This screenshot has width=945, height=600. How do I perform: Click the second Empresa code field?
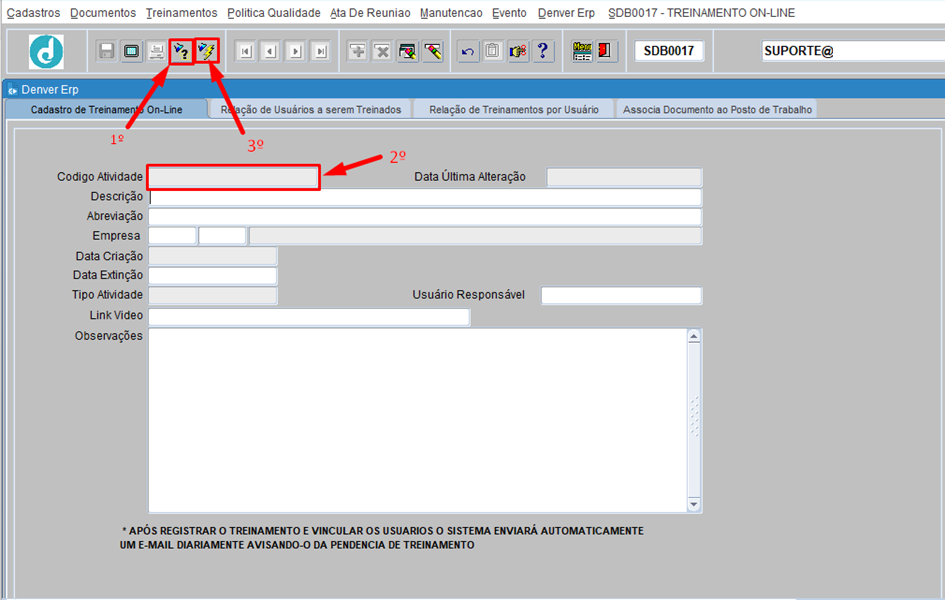(x=222, y=236)
